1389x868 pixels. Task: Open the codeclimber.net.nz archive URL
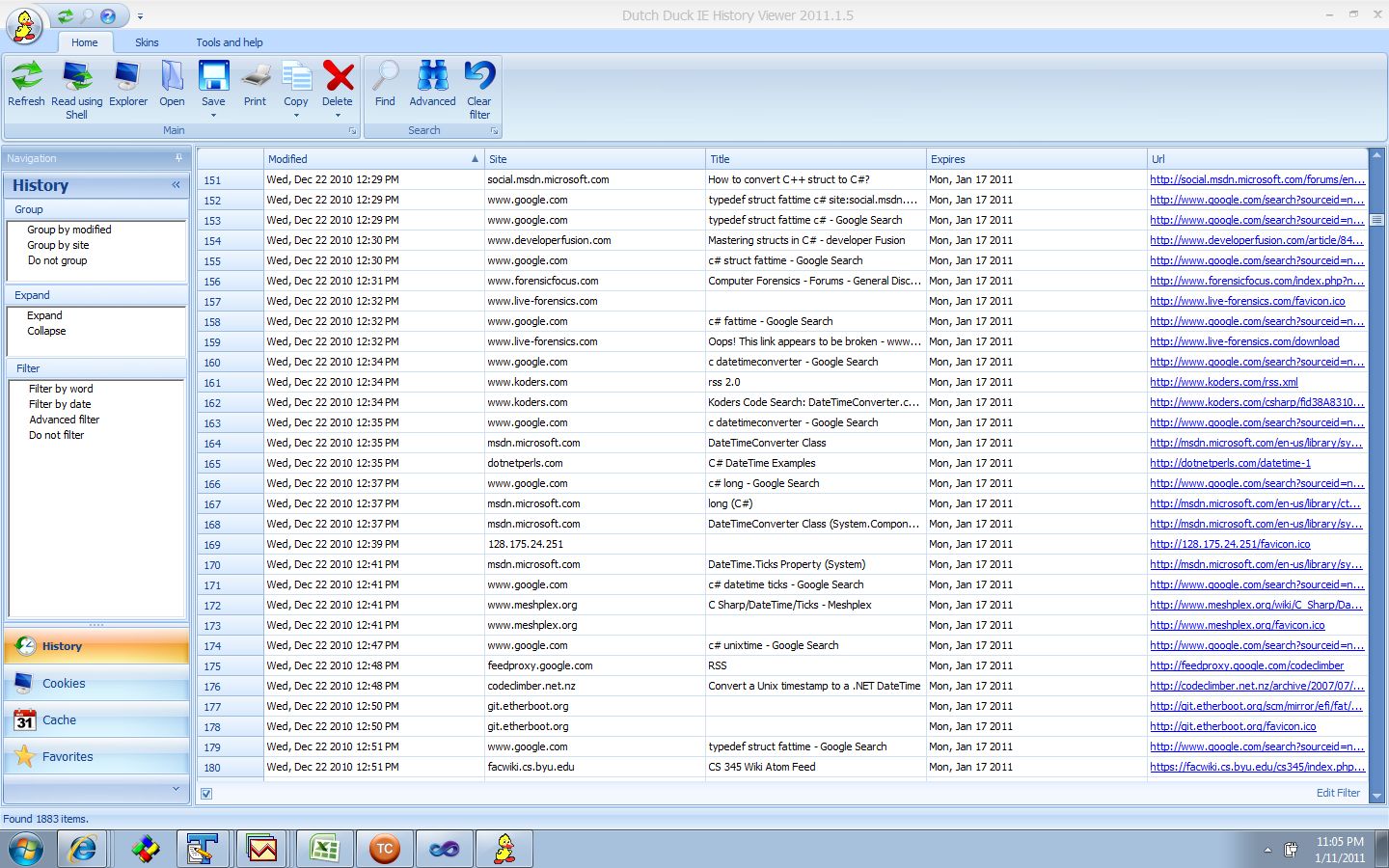pos(1257,686)
